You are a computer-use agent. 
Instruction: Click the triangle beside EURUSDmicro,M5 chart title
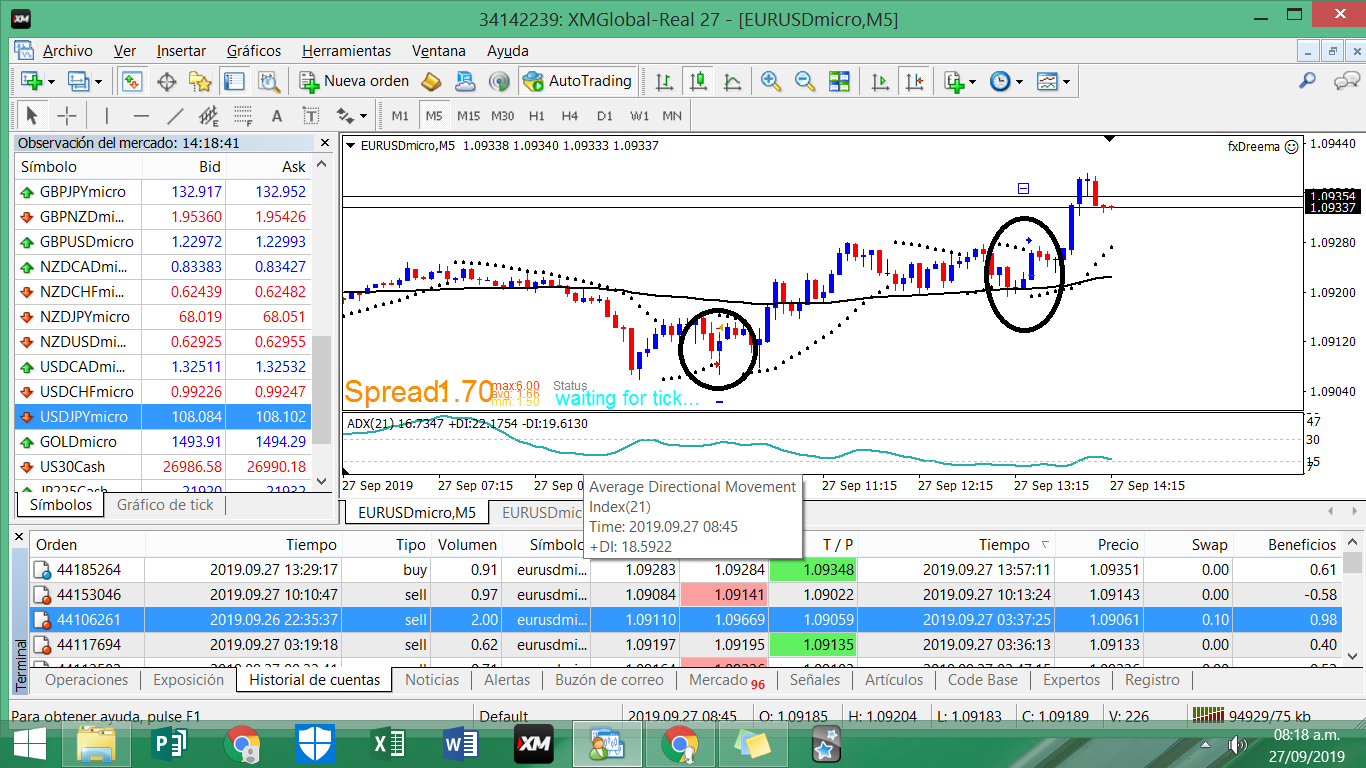pyautogui.click(x=351, y=146)
